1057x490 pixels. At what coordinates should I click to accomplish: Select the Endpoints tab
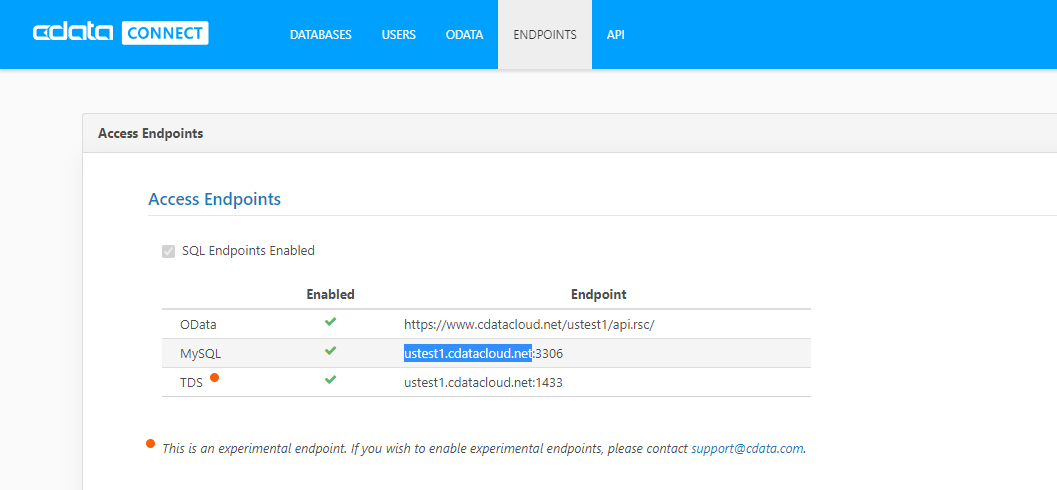coord(545,35)
